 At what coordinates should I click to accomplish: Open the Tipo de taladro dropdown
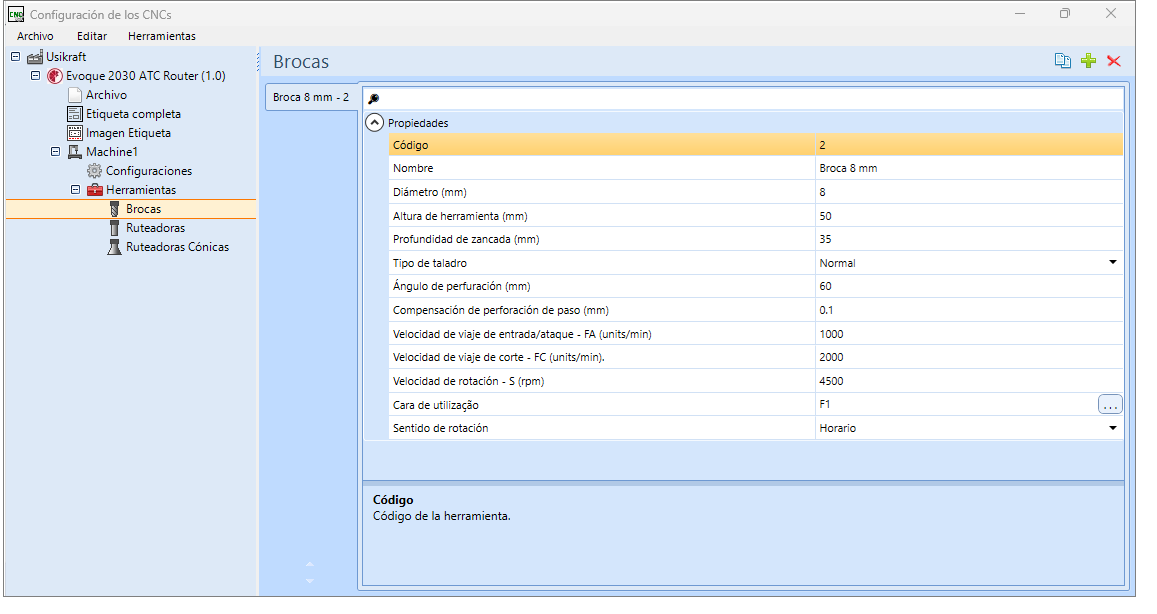[1113, 263]
